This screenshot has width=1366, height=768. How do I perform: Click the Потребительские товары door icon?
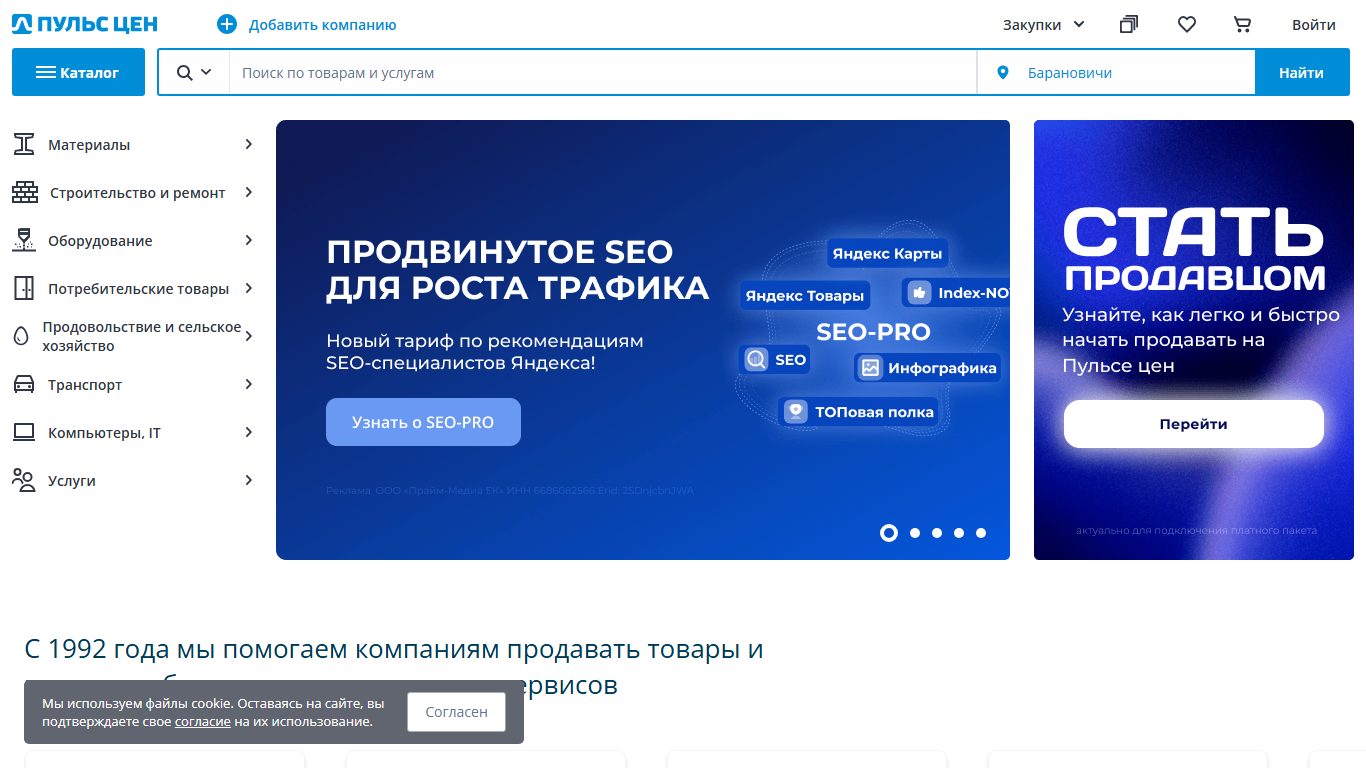tap(24, 288)
